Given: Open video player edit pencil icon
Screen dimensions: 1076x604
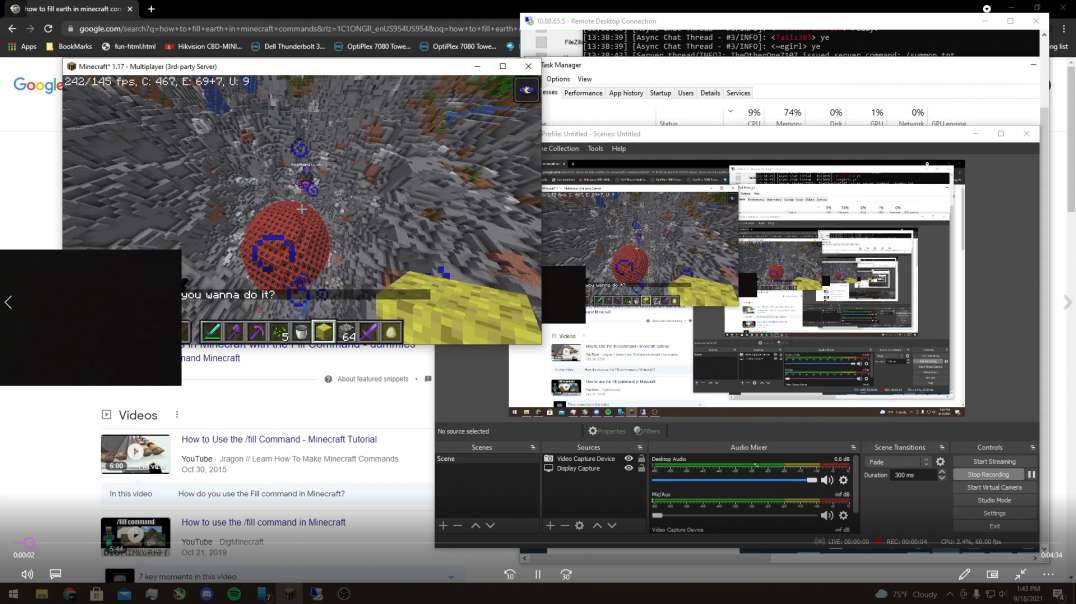Looking at the screenshot, I should (964, 574).
